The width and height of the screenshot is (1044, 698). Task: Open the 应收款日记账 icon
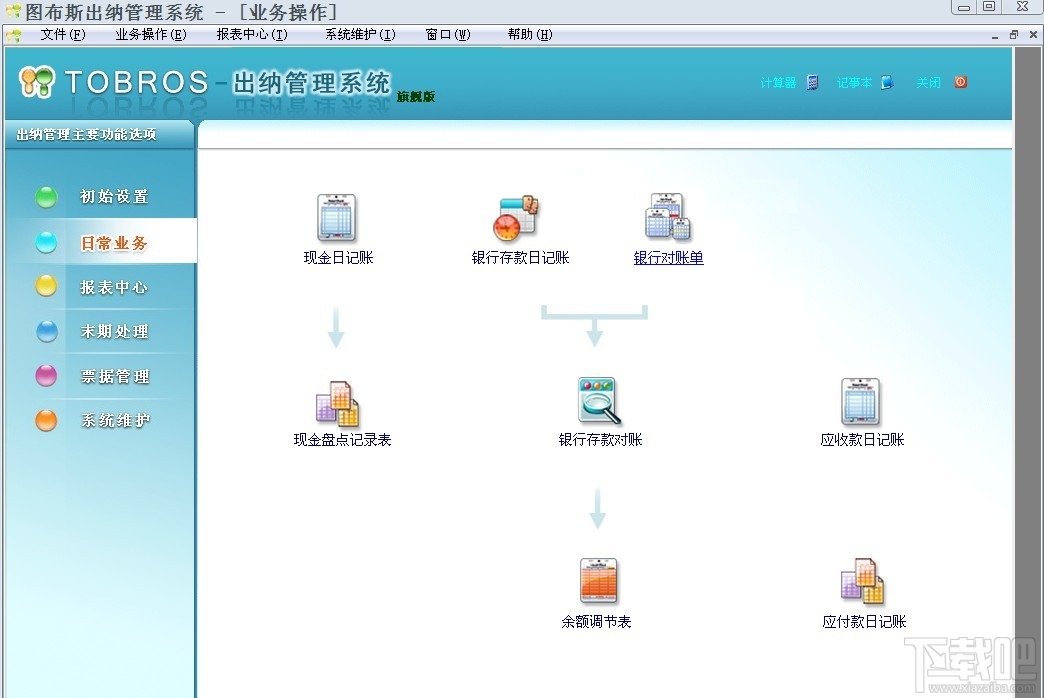point(861,402)
